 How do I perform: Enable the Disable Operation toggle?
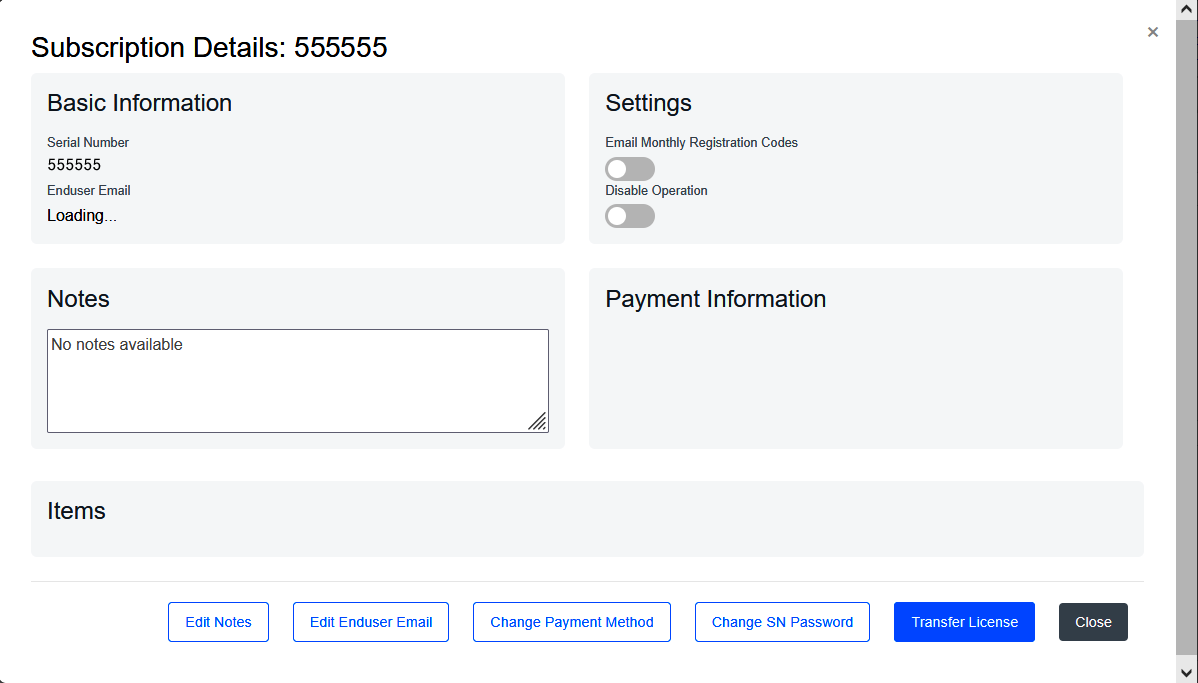[629, 215]
